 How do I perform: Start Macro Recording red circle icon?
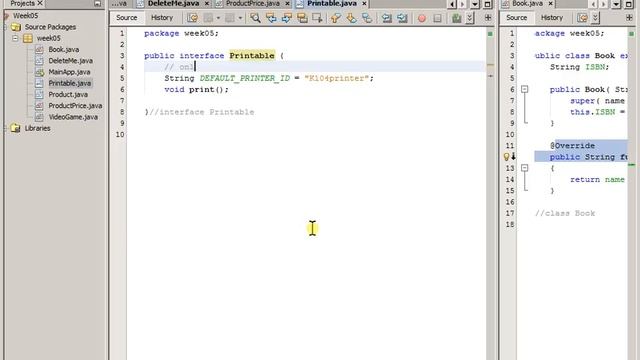pyautogui.click(x=422, y=18)
